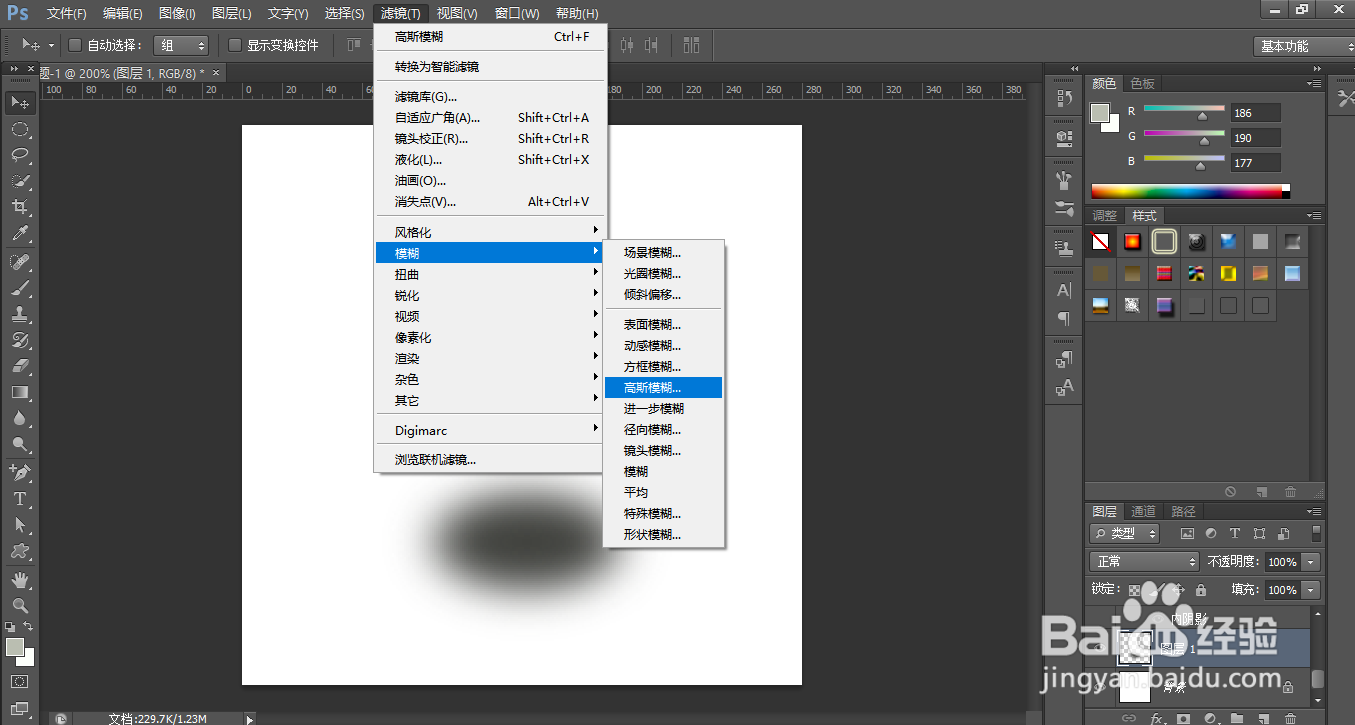The image size is (1355, 725).
Task: Select the Path Selection arrow tool
Action: (x=20, y=524)
